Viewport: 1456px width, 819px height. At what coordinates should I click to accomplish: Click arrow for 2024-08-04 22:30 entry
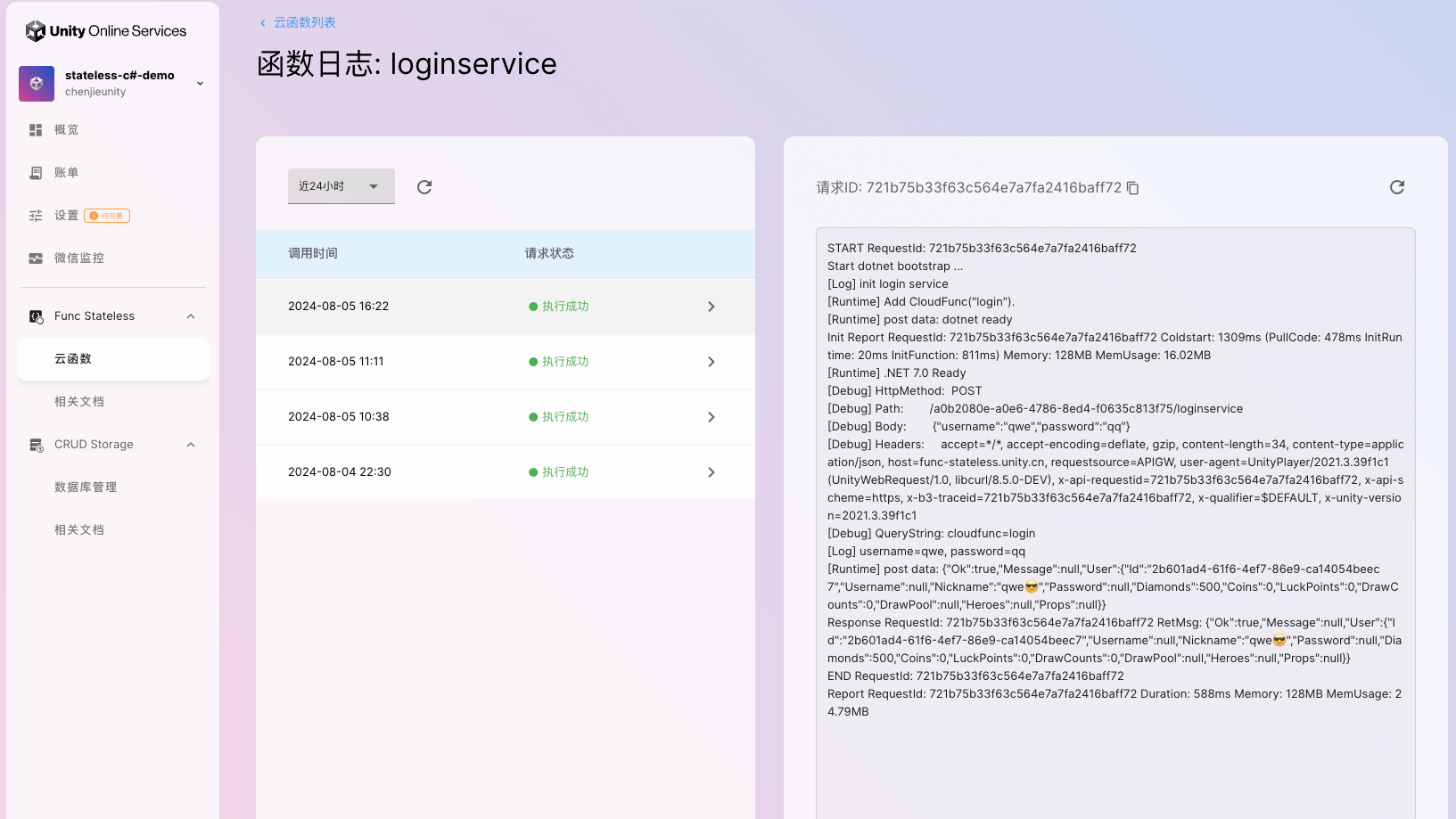[x=711, y=472]
